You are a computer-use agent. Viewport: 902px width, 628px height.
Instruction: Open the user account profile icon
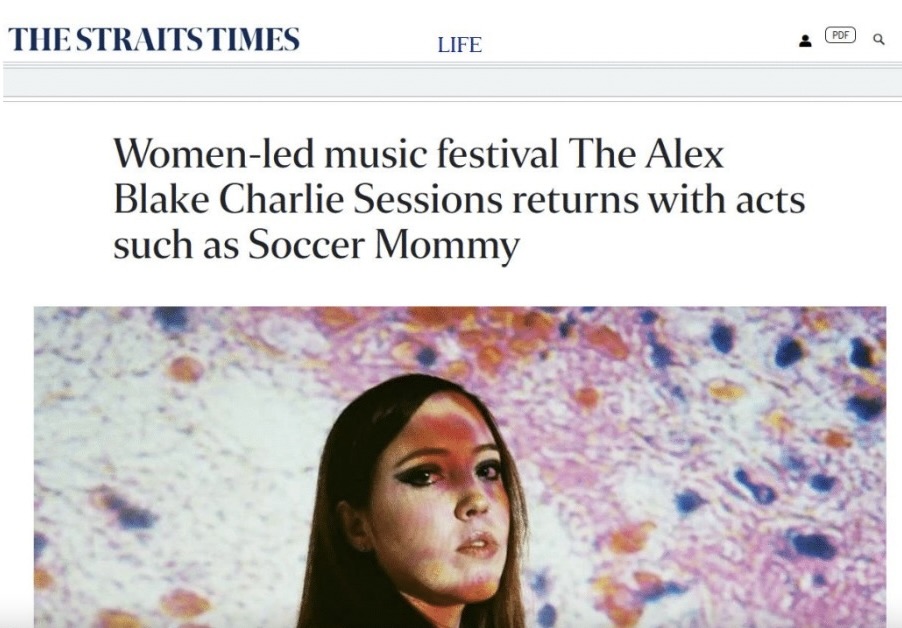(805, 41)
